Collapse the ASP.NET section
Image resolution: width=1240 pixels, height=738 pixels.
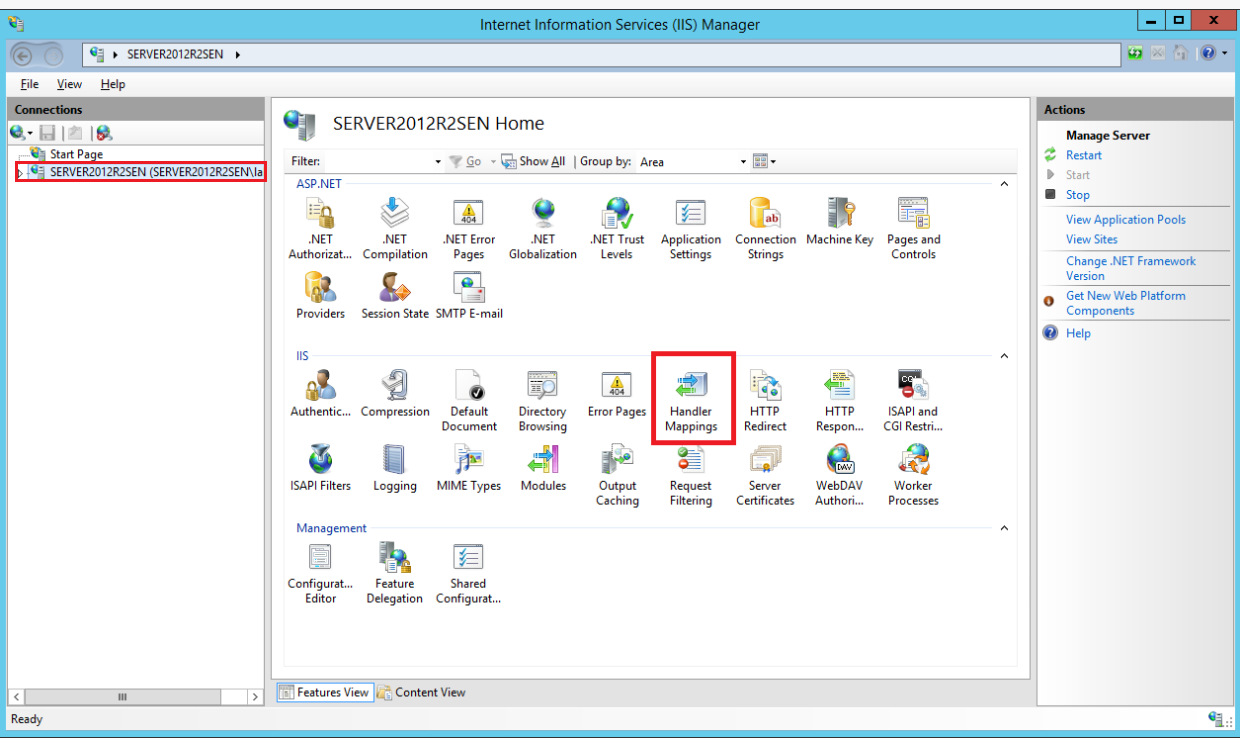pyautogui.click(x=1004, y=184)
